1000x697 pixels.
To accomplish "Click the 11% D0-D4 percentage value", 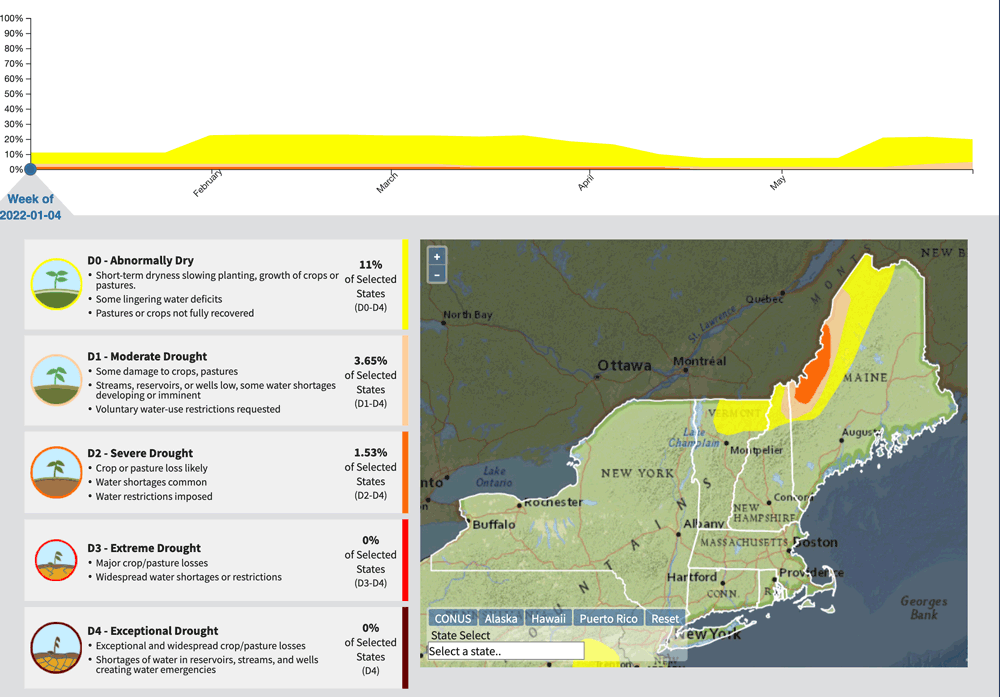I will tap(371, 265).
